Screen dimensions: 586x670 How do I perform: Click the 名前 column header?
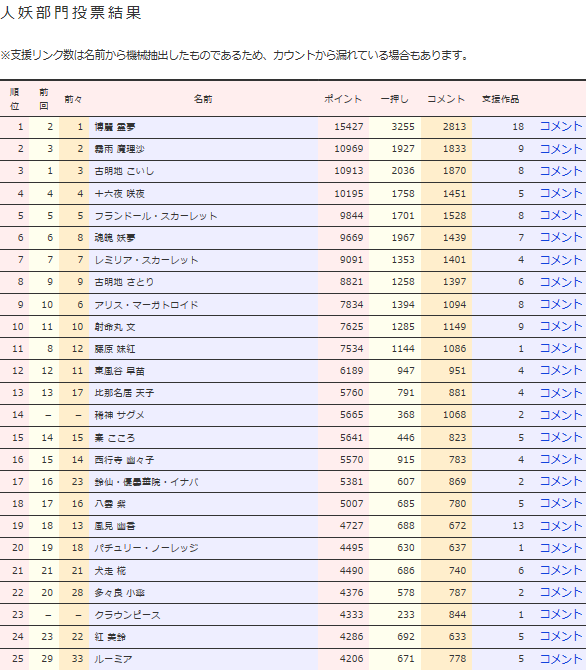click(203, 99)
